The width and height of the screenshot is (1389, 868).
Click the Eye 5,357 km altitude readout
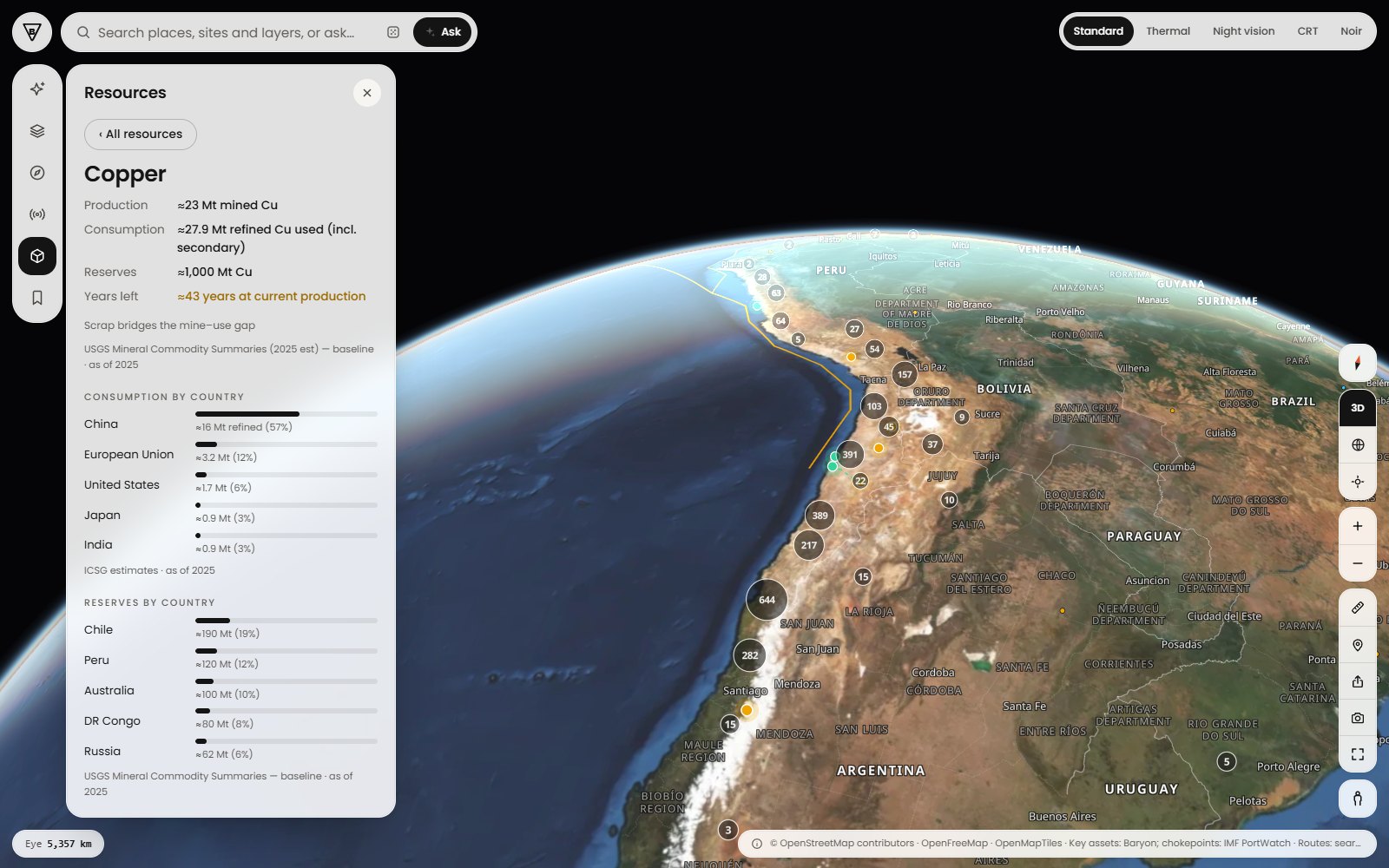[x=58, y=844]
